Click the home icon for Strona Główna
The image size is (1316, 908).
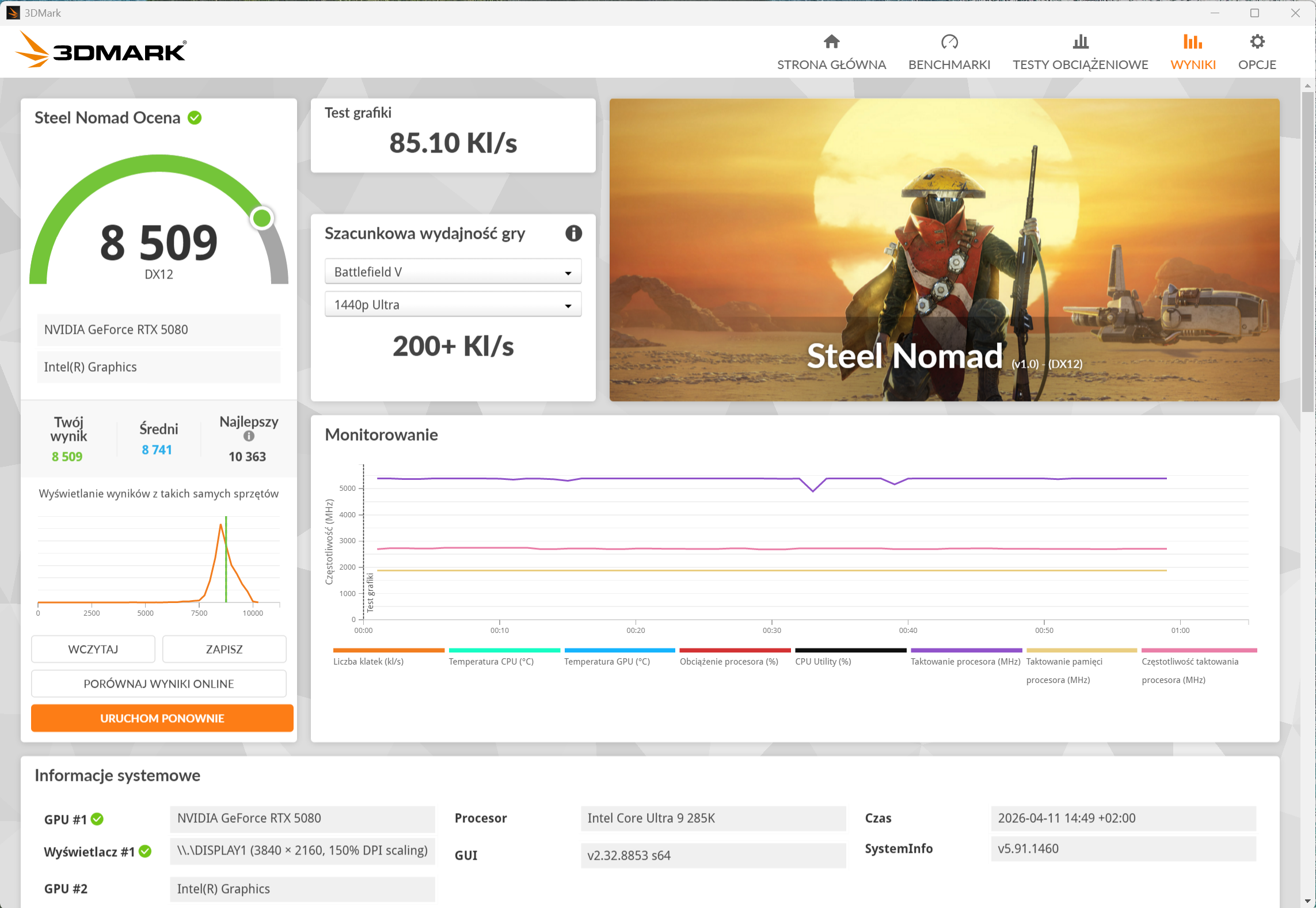tap(831, 42)
